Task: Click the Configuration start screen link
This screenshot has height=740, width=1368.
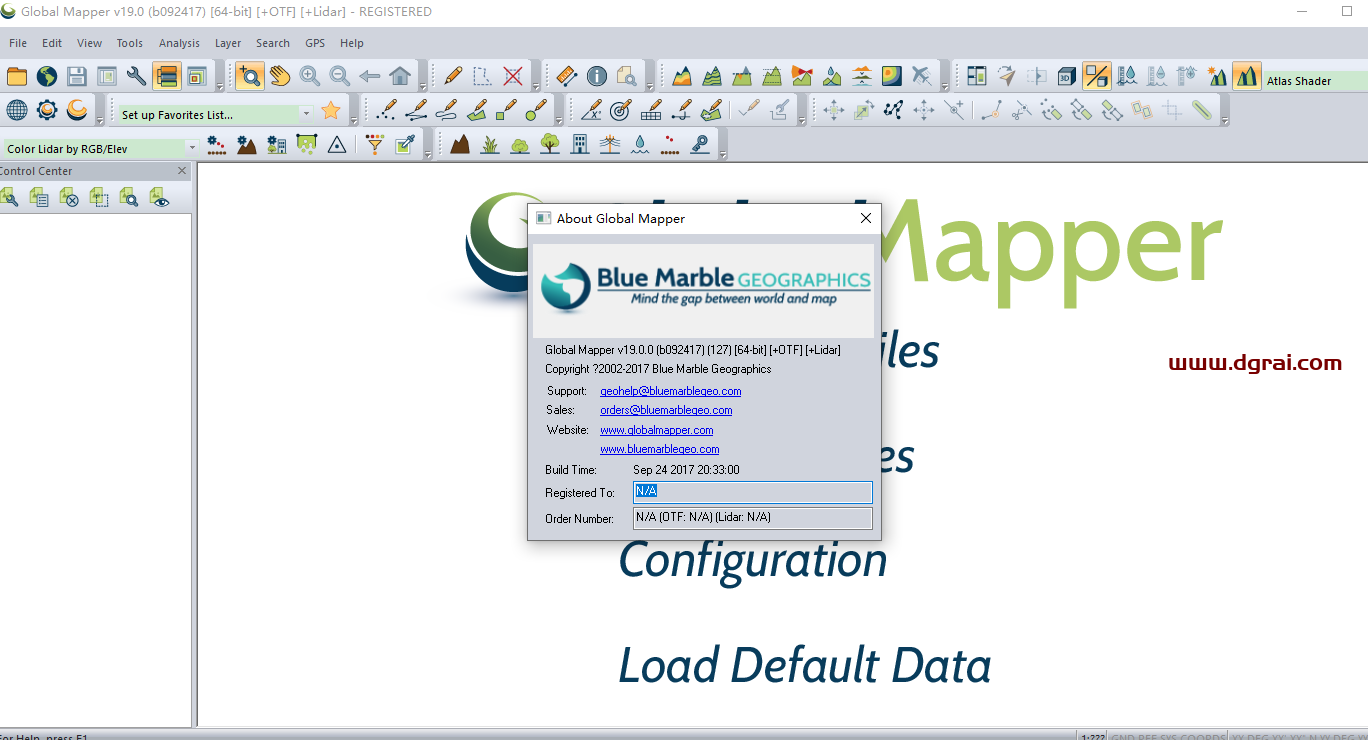Action: point(753,562)
